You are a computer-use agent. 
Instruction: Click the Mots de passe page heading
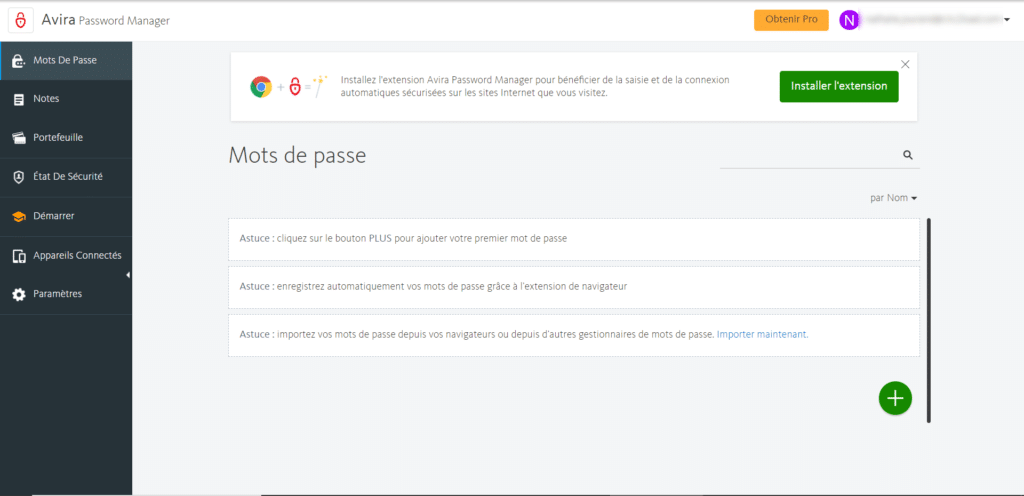point(297,155)
